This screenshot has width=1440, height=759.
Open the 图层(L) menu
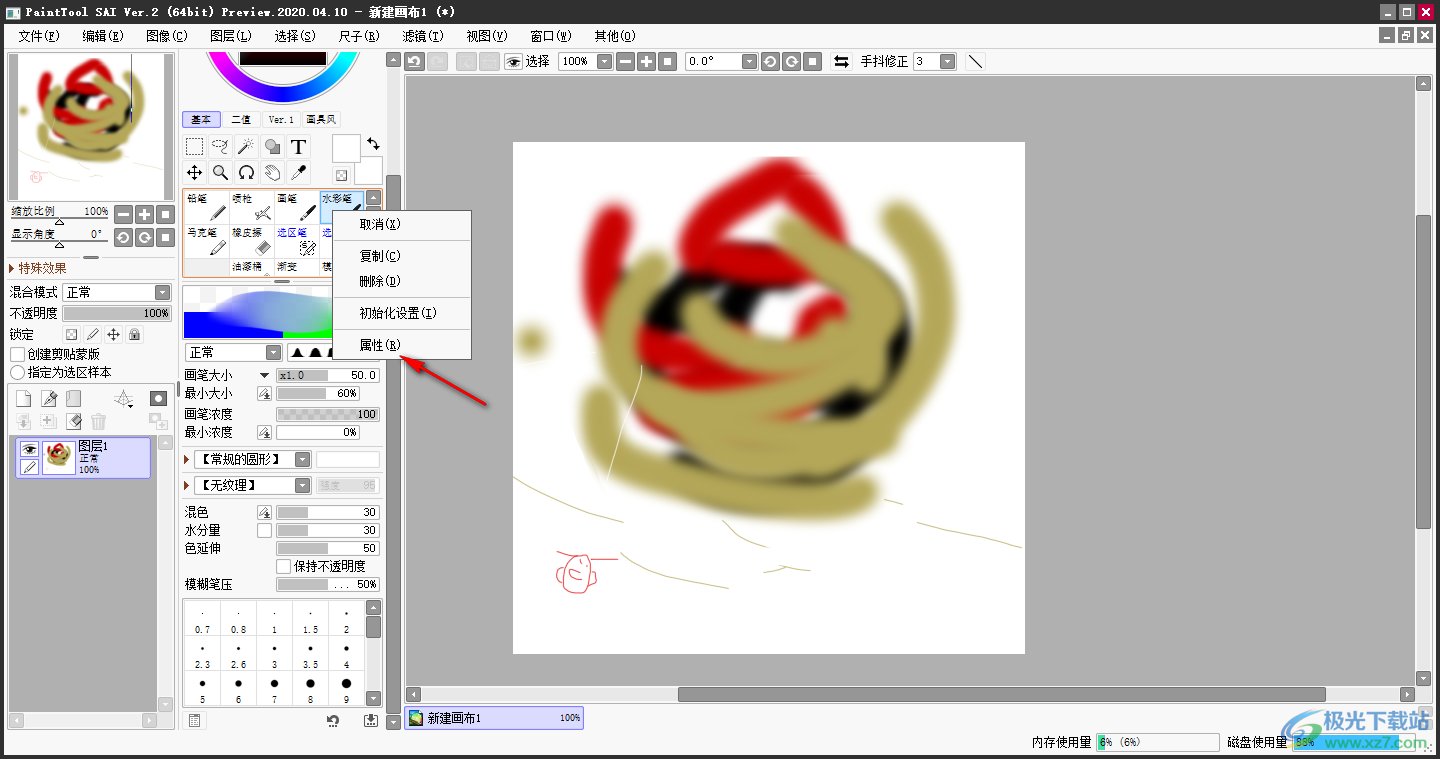pyautogui.click(x=231, y=36)
